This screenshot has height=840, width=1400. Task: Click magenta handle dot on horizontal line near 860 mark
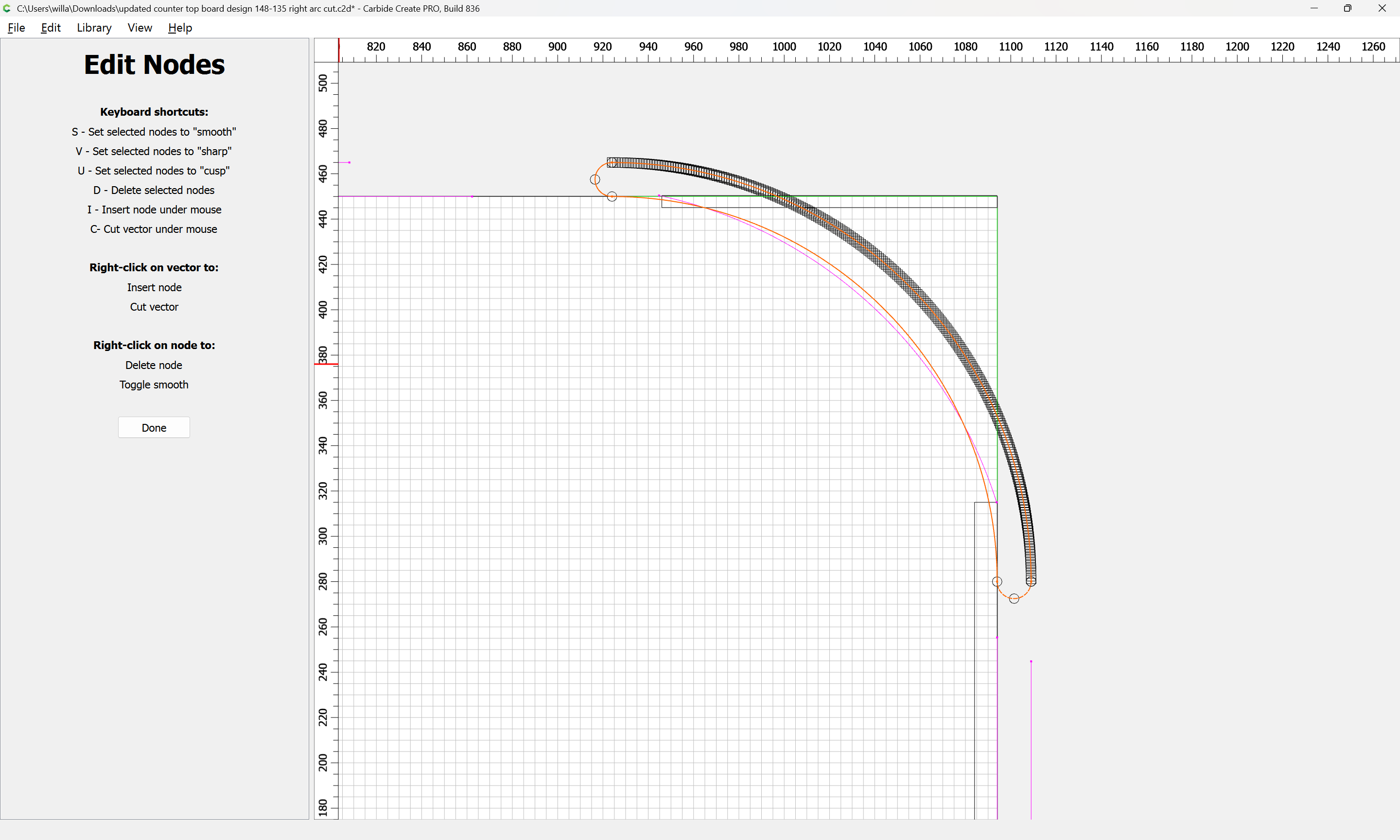click(472, 196)
